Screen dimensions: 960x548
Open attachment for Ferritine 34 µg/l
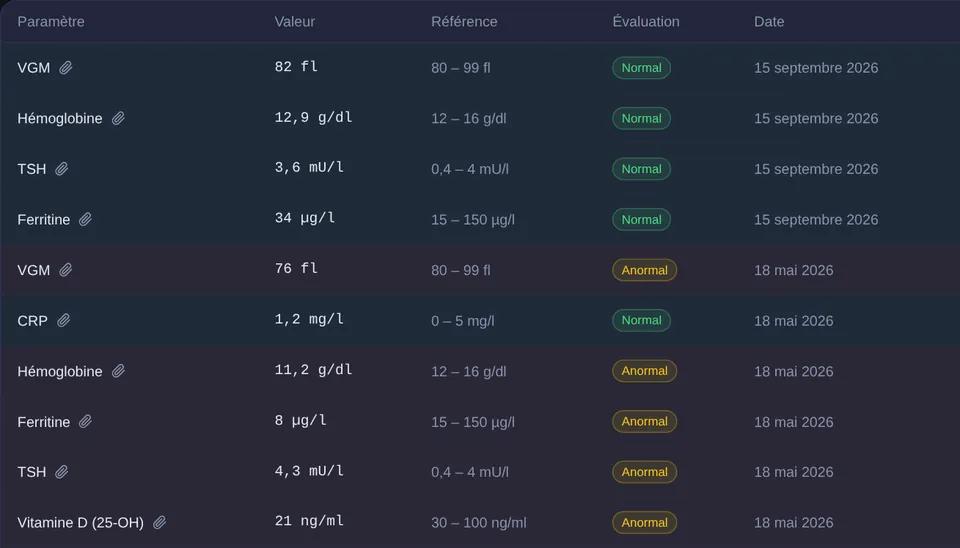click(85, 219)
